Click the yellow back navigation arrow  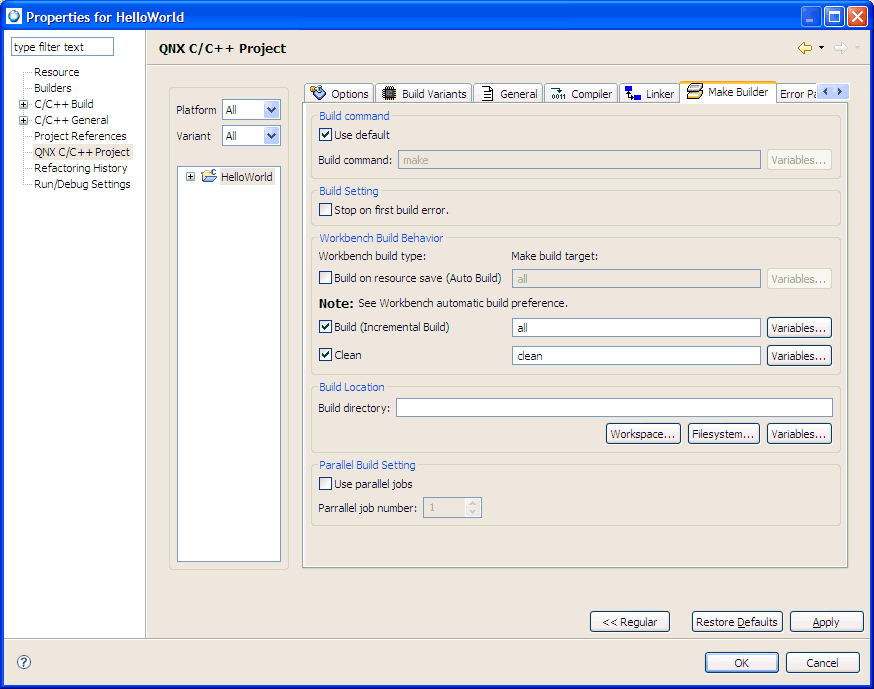click(806, 47)
